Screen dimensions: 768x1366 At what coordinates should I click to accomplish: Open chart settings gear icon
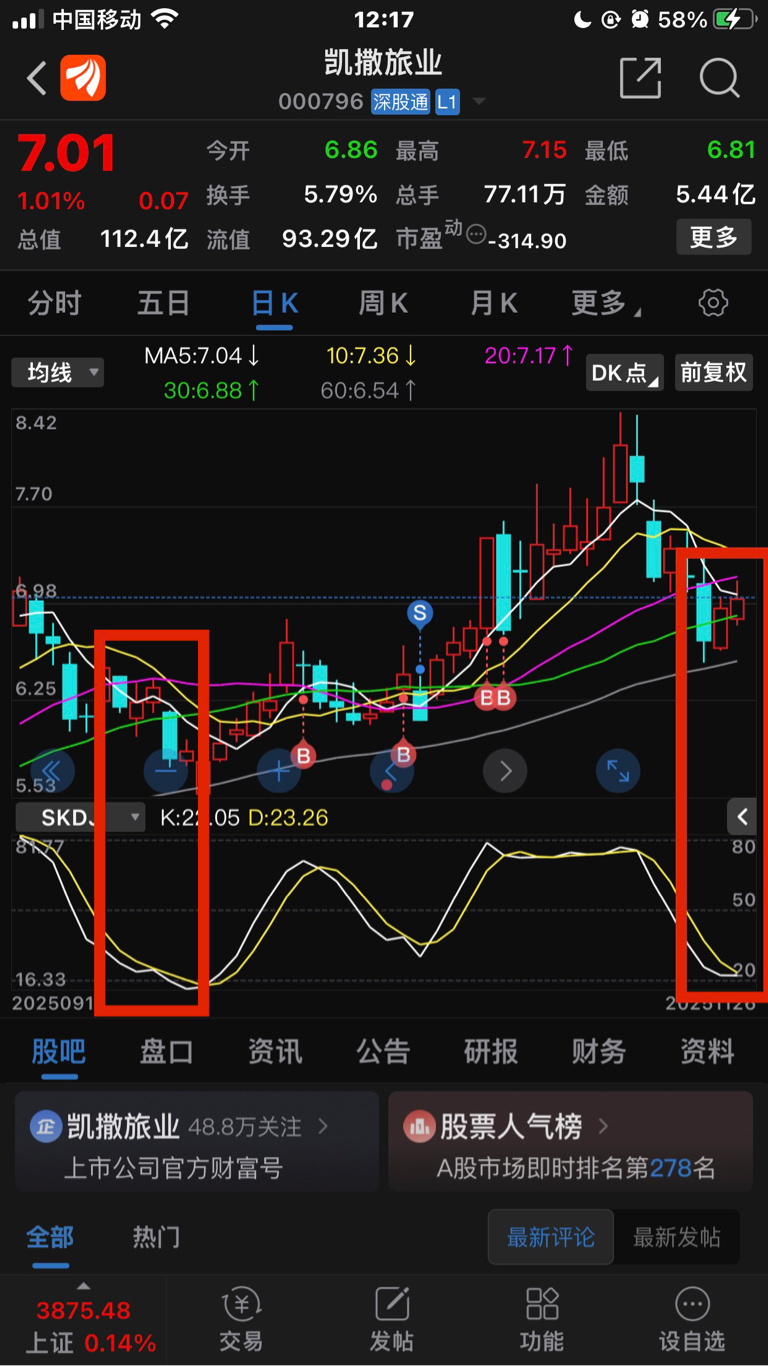click(x=713, y=303)
